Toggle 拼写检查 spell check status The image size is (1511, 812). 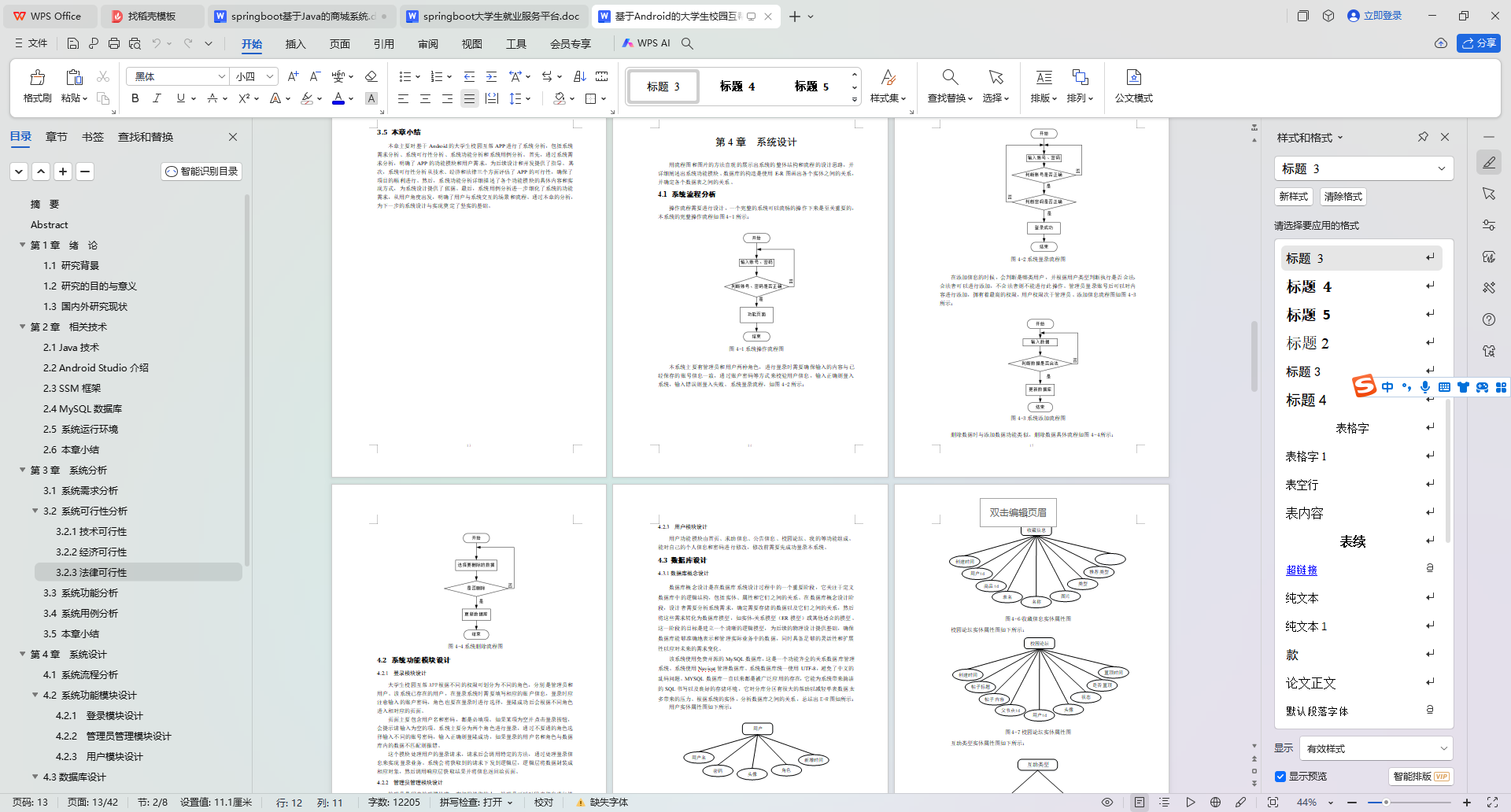pyautogui.click(x=476, y=803)
